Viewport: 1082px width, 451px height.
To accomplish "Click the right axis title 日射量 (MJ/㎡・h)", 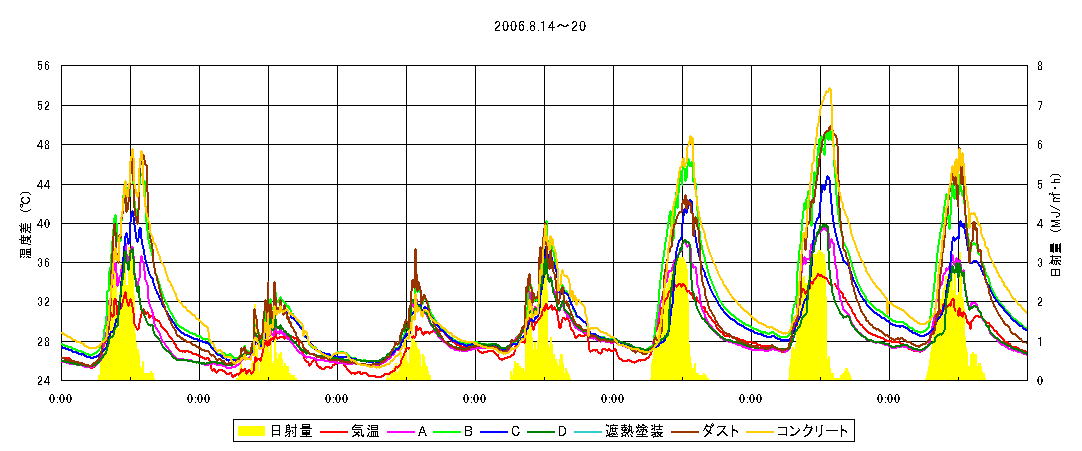I will [1055, 226].
